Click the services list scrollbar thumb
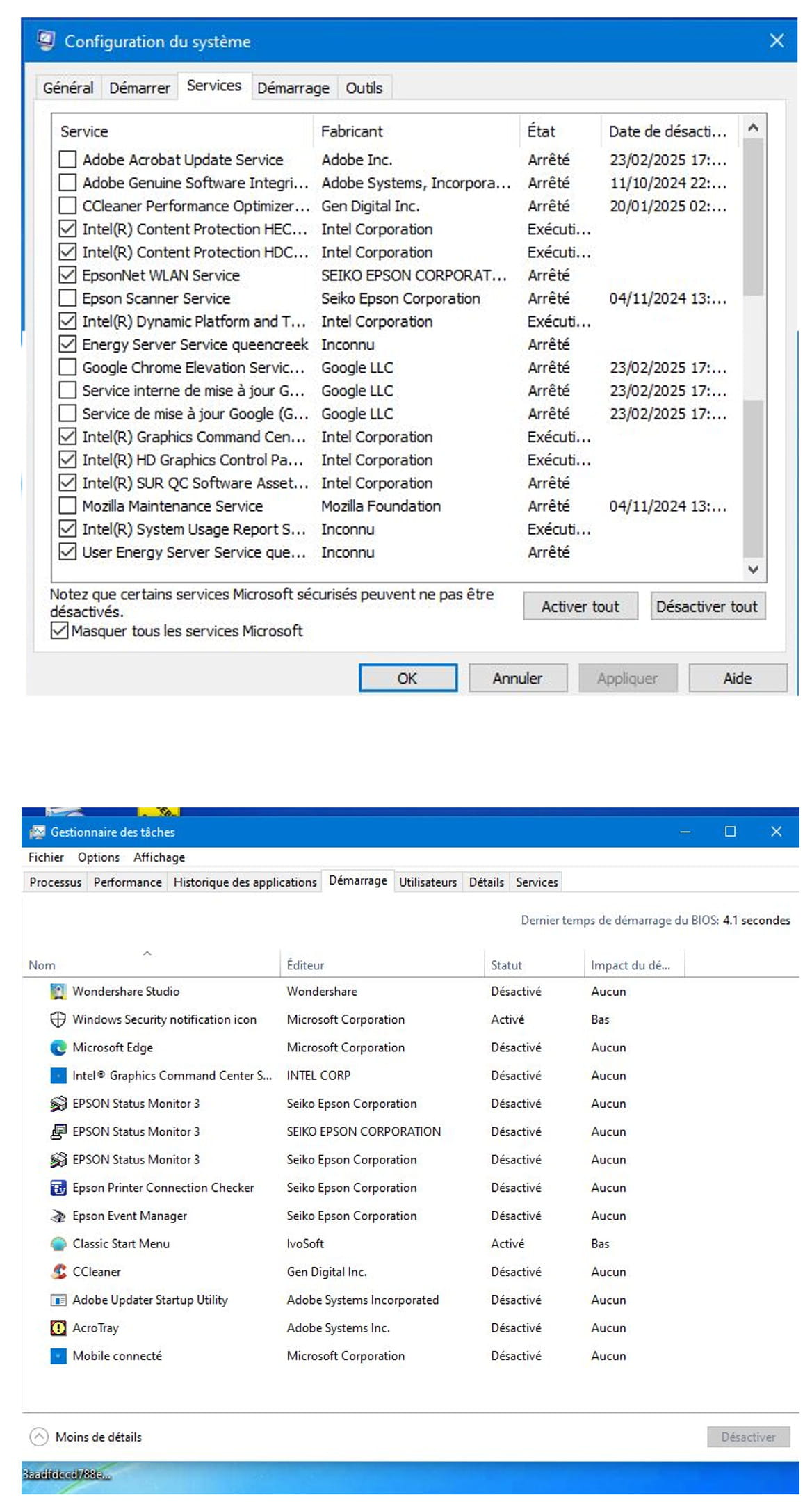This screenshot has width=812, height=1502. tap(753, 217)
